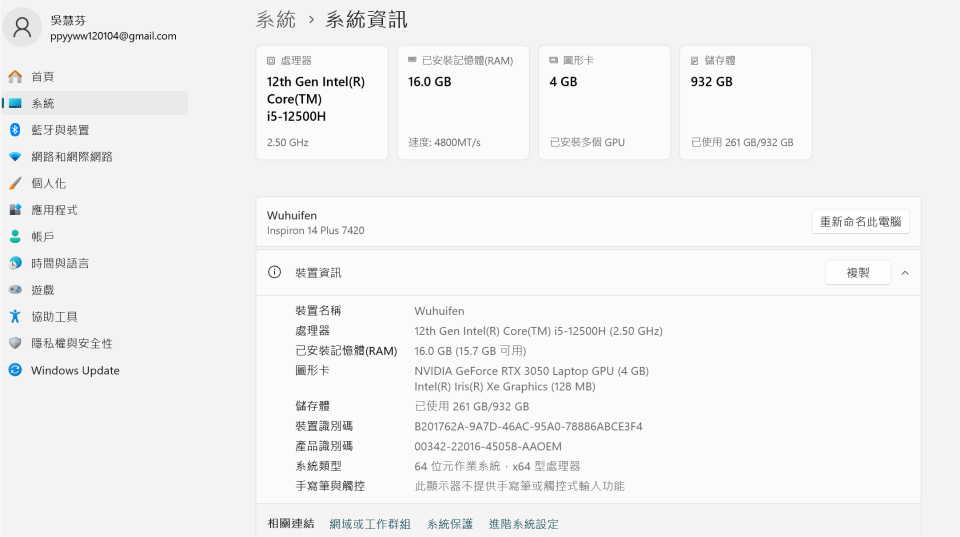Select the 產品識別碼 value 00342-22016-45058-AAOEM
Image resolution: width=960 pixels, height=537 pixels.
click(488, 446)
